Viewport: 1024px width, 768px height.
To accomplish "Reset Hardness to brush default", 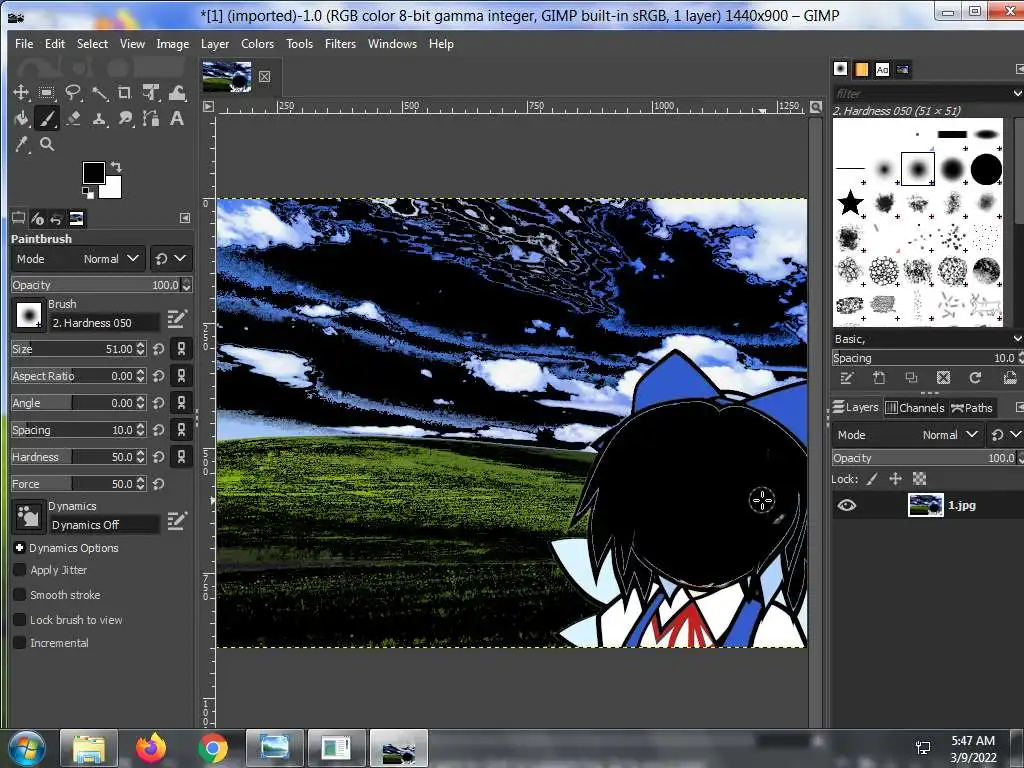I will tap(159, 457).
